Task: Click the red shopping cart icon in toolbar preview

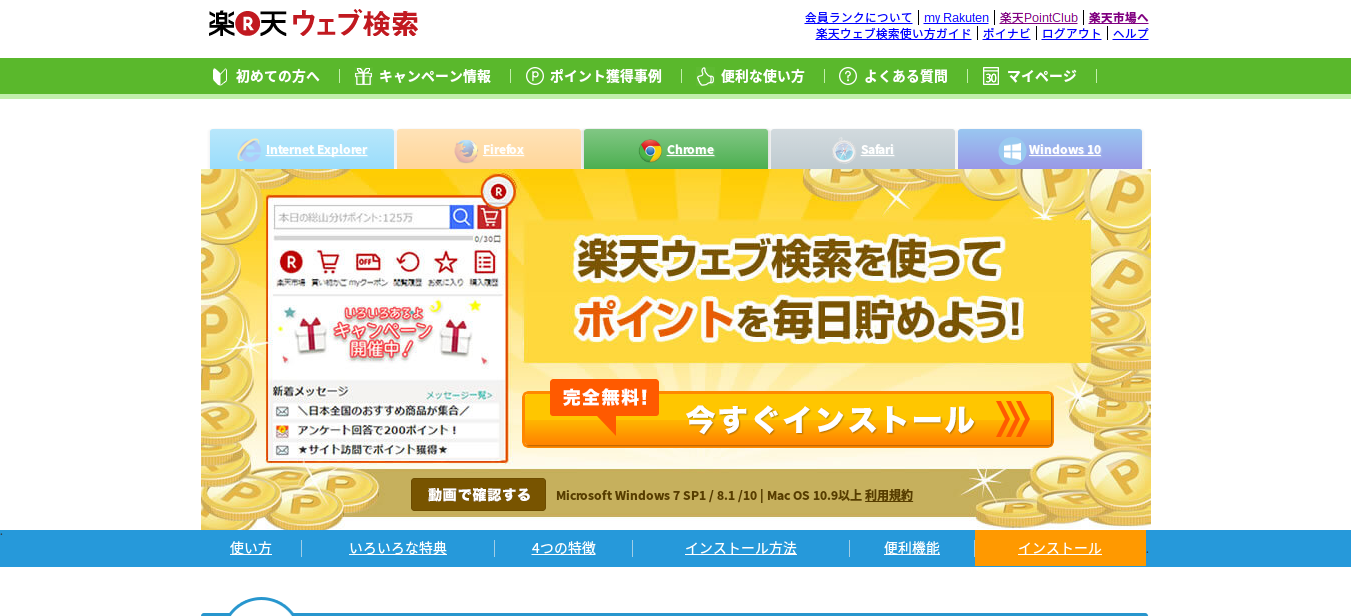Action: point(489,217)
